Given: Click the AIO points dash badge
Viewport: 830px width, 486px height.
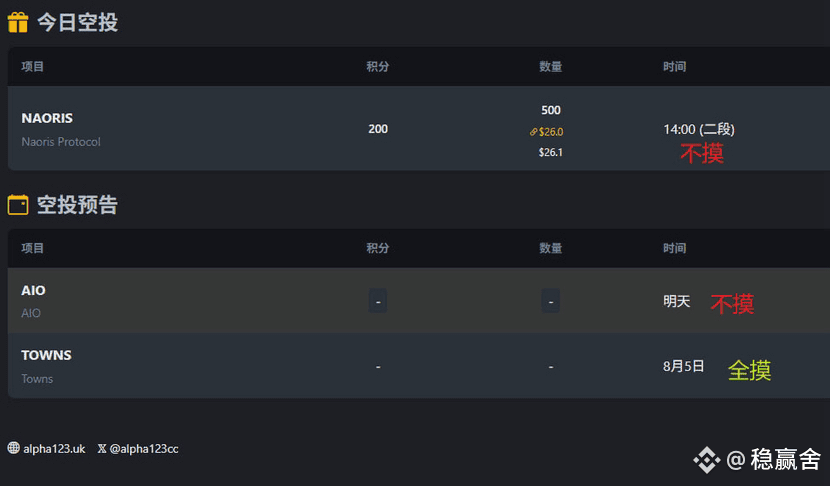Looking at the screenshot, I should 377,301.
